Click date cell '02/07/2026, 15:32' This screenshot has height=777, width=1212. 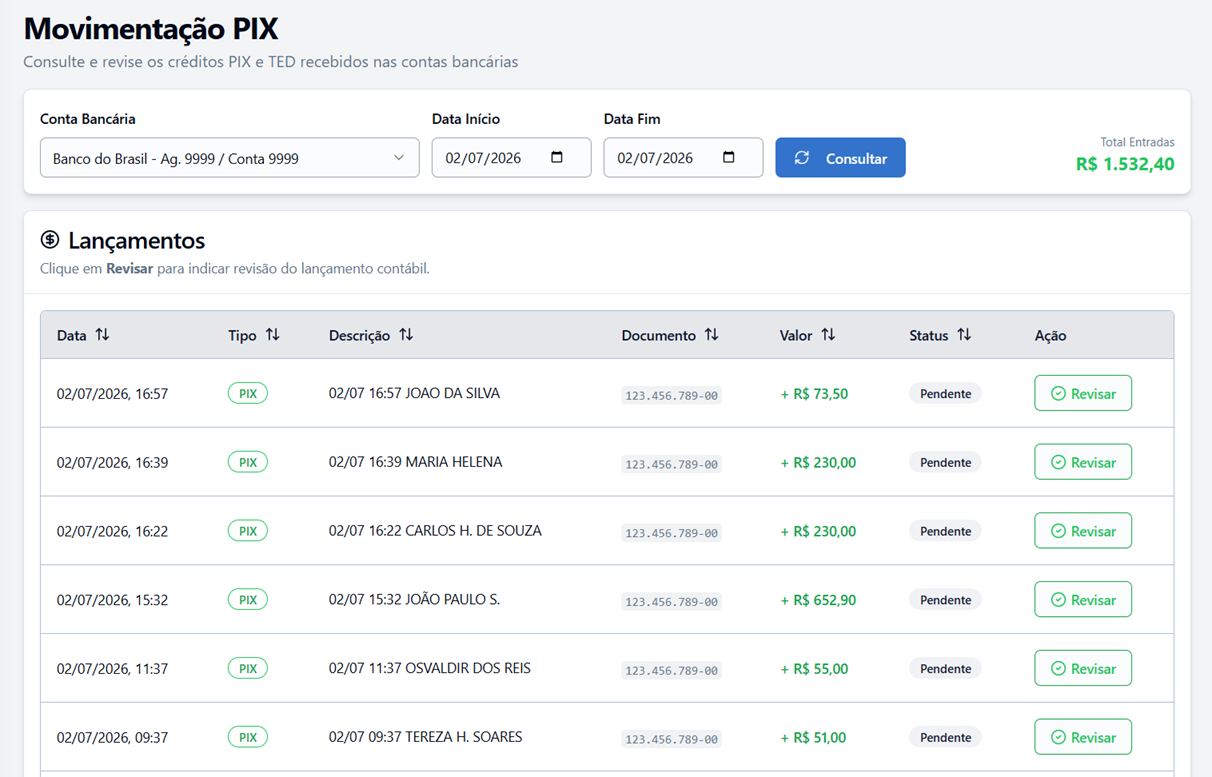pos(112,600)
